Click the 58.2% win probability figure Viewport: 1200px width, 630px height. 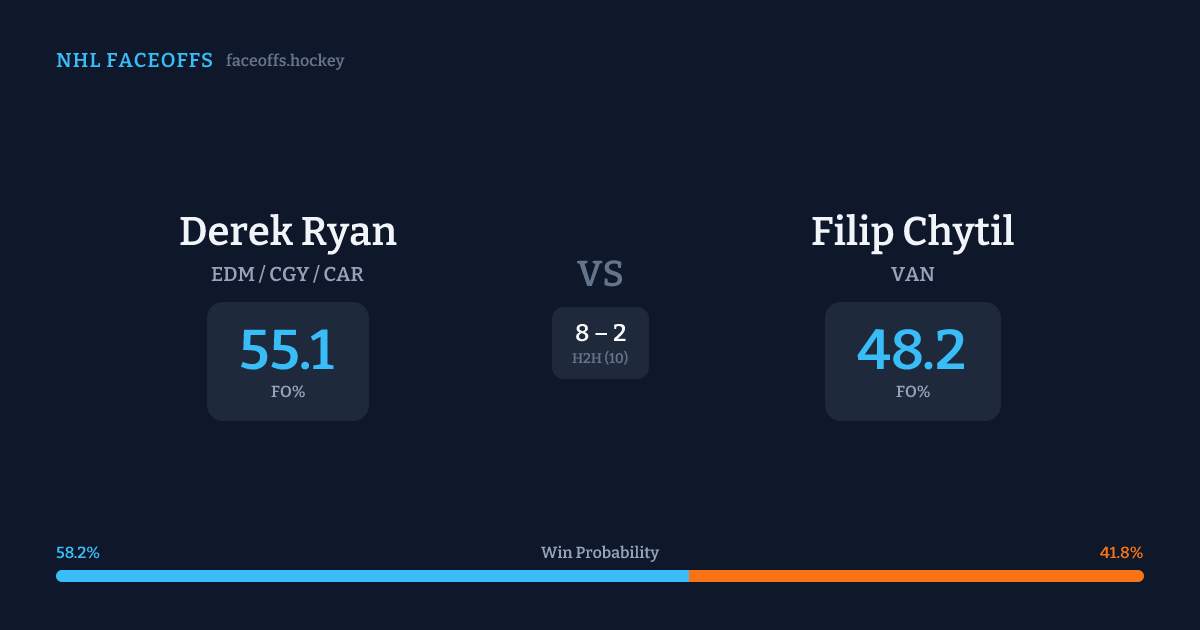(x=78, y=553)
